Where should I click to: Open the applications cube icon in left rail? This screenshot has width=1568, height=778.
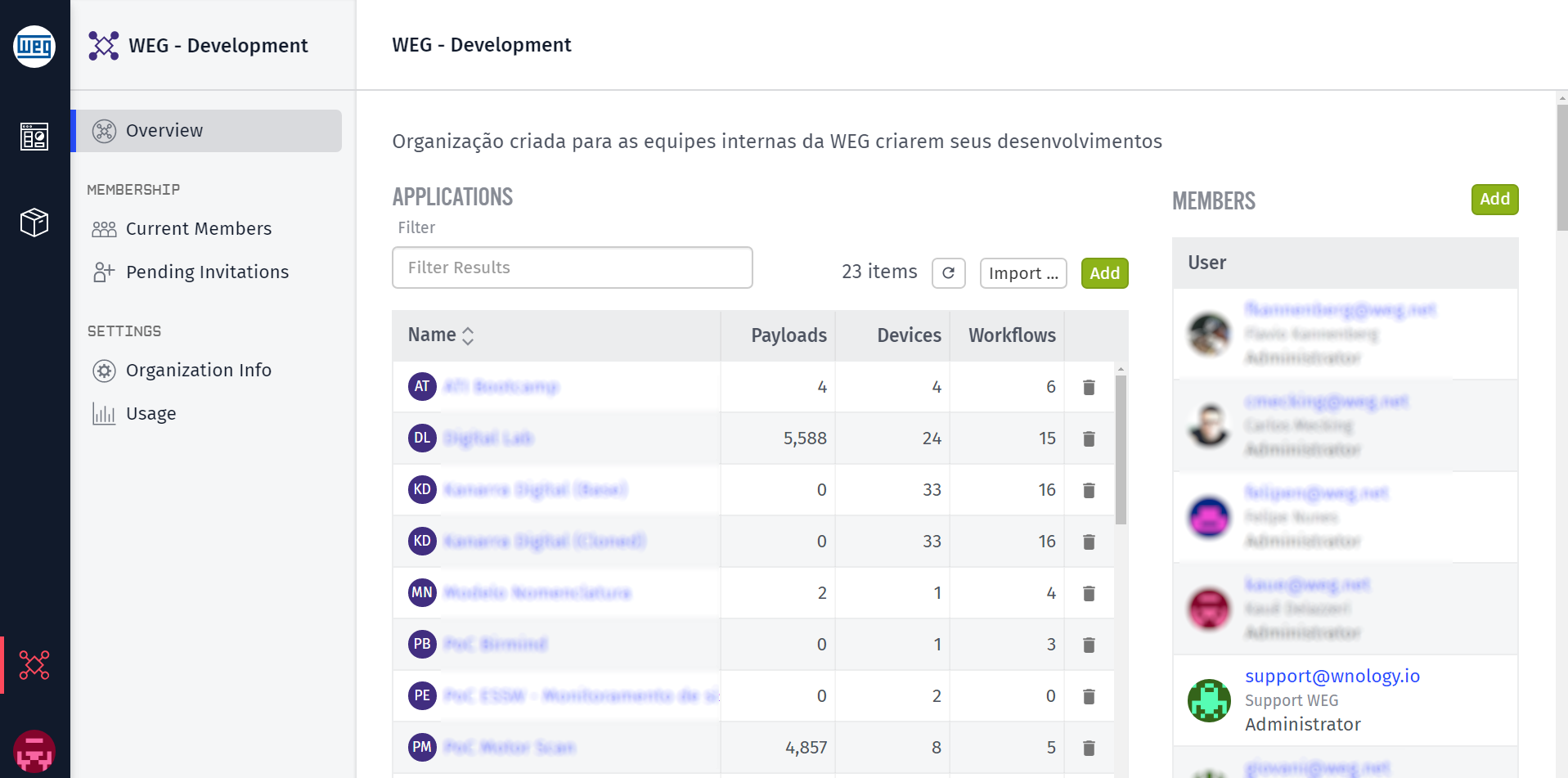tap(34, 222)
